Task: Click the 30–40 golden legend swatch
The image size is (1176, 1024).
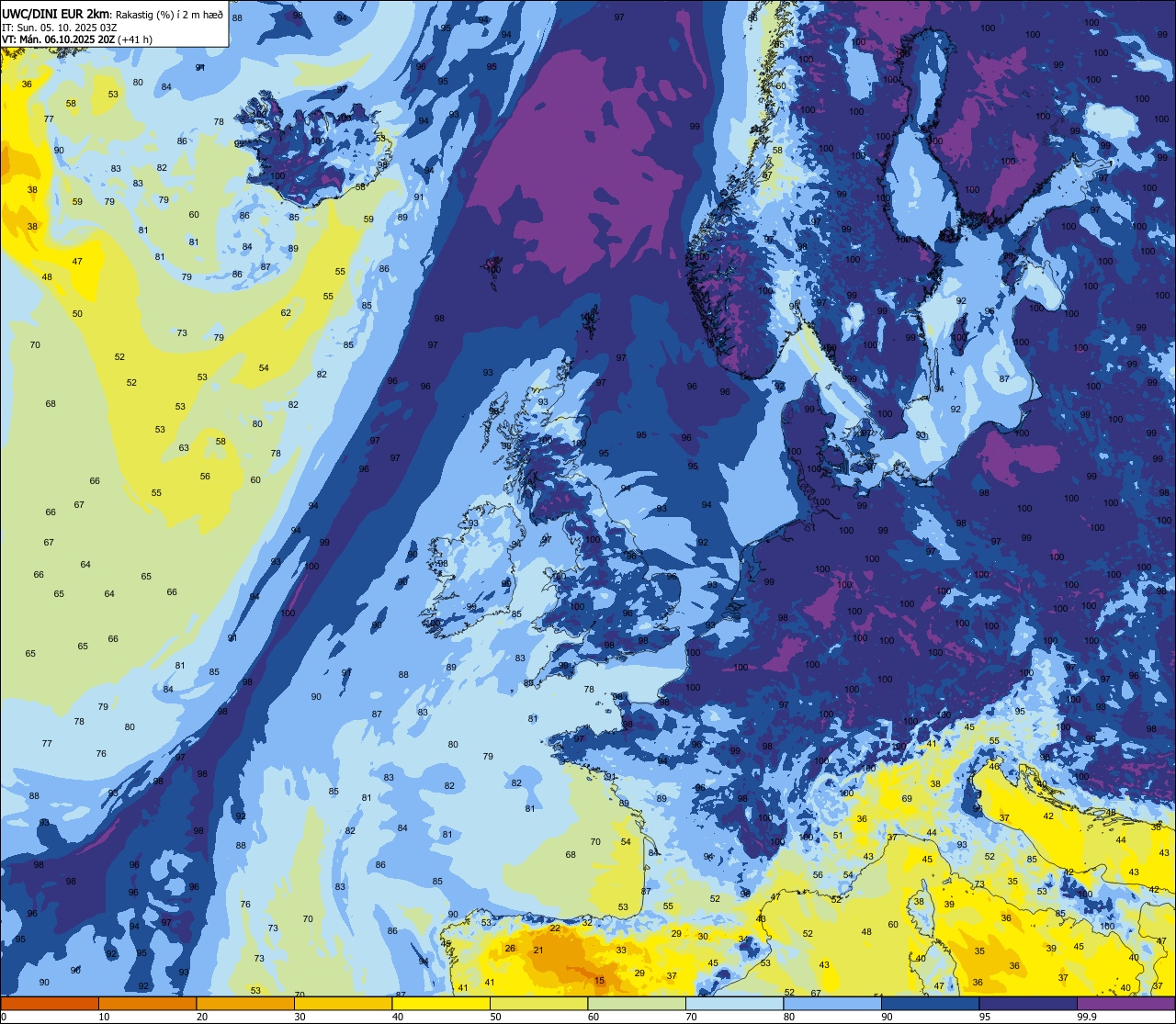Action: click(343, 1003)
